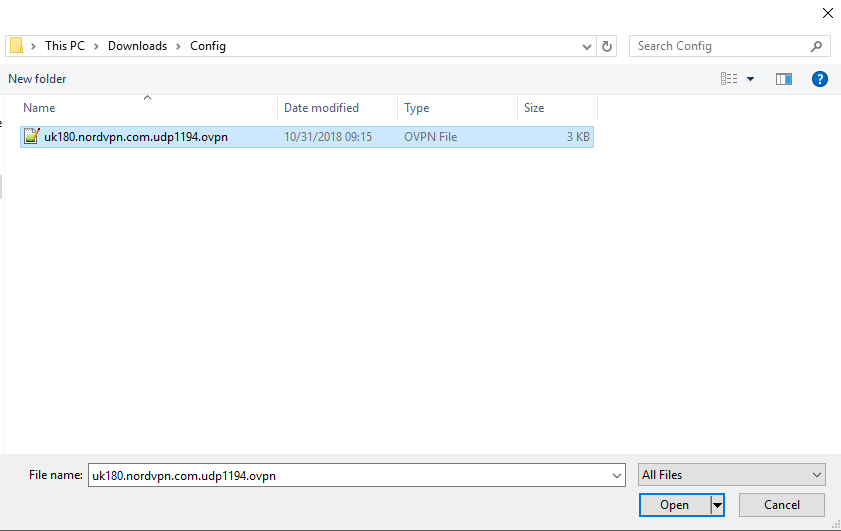
Task: Expand the File name history dropdown
Action: pos(617,475)
